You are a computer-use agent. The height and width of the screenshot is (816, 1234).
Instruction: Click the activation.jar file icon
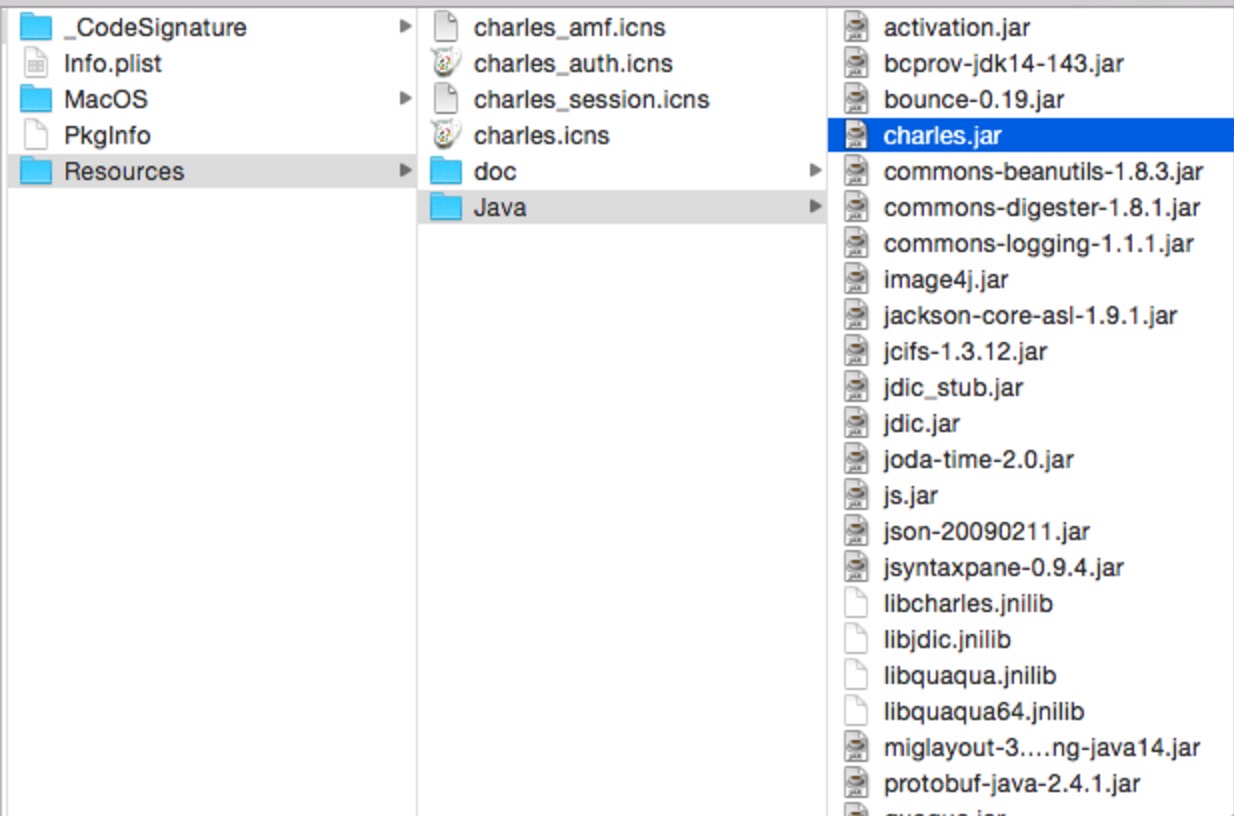point(856,27)
